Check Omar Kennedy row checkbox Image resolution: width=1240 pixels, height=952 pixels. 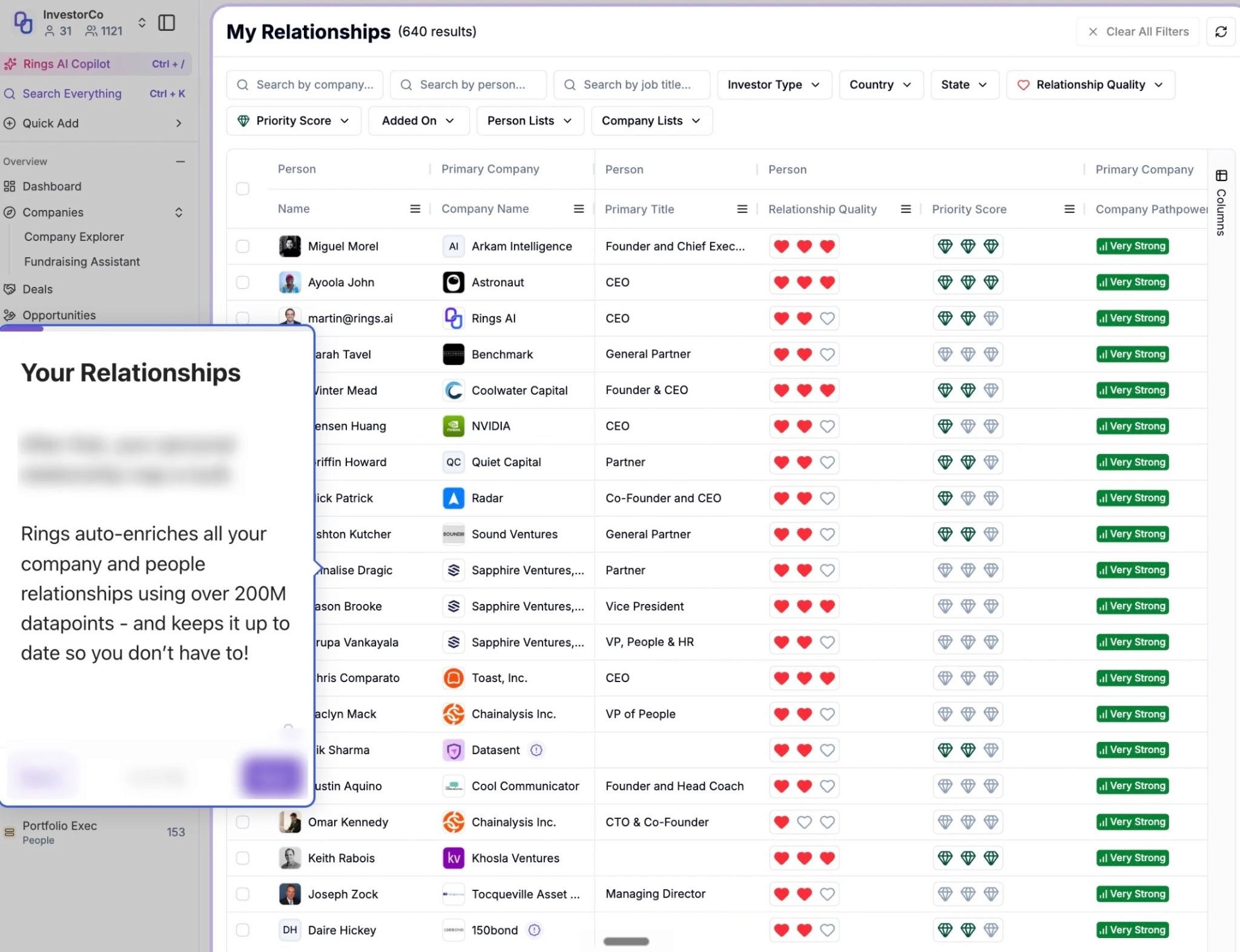243,822
